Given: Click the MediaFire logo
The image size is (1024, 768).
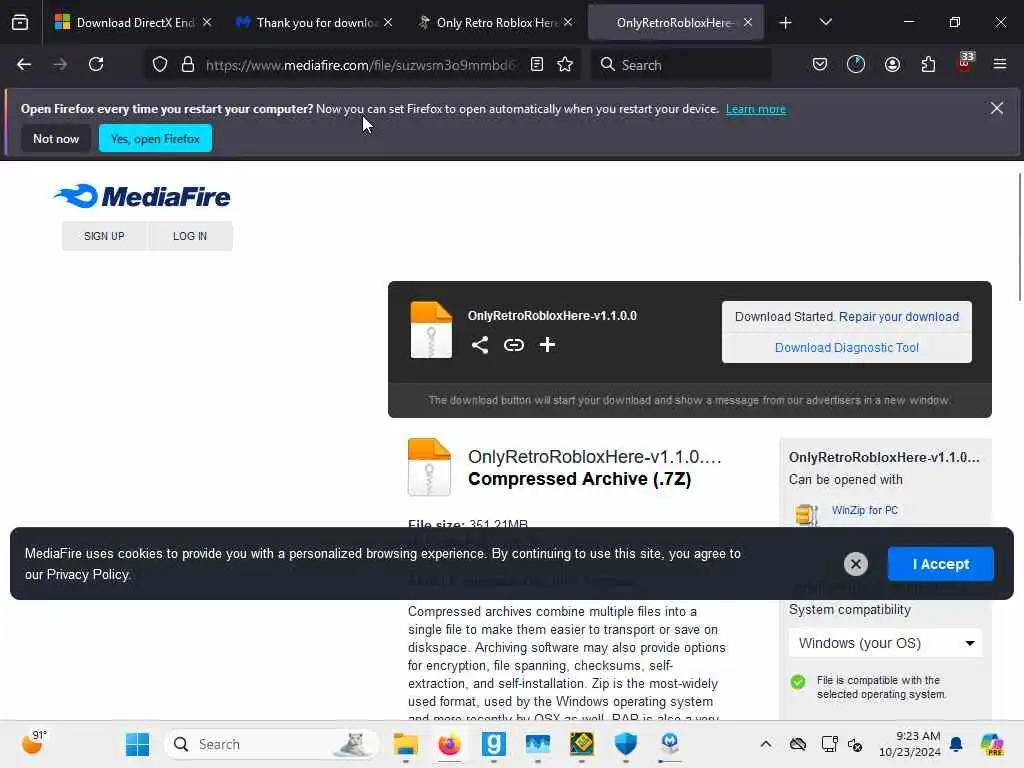Looking at the screenshot, I should point(142,196).
